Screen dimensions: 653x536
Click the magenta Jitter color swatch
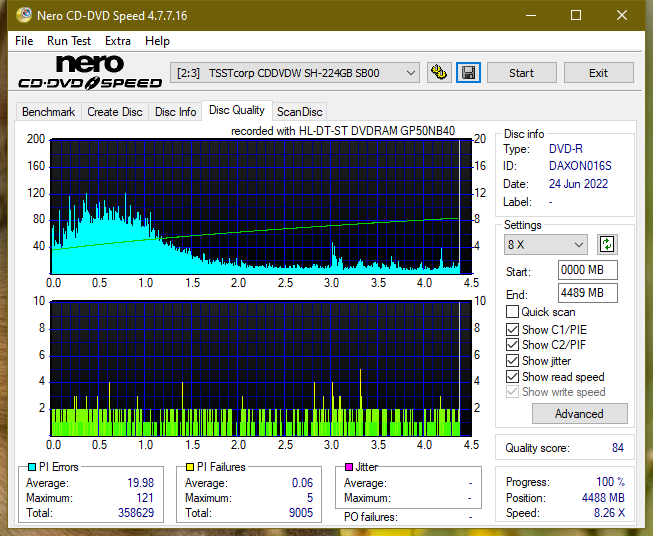[349, 467]
